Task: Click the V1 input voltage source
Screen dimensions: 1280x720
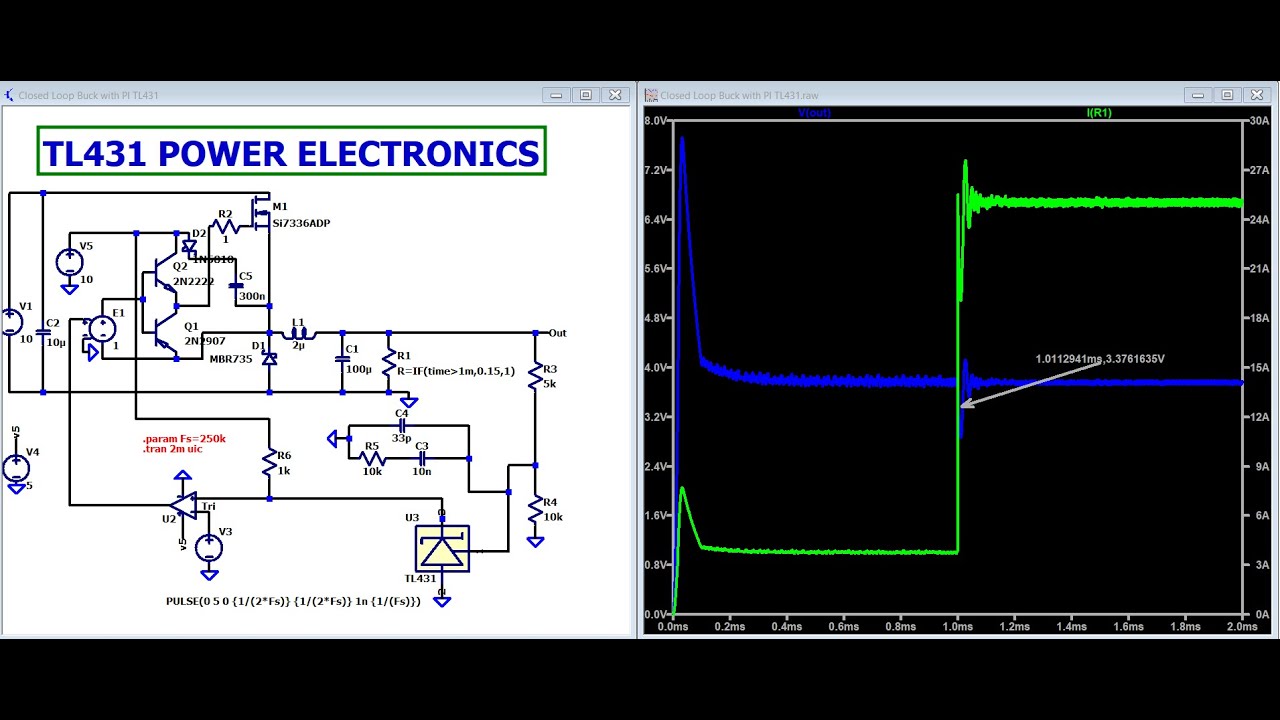Action: pos(11,322)
